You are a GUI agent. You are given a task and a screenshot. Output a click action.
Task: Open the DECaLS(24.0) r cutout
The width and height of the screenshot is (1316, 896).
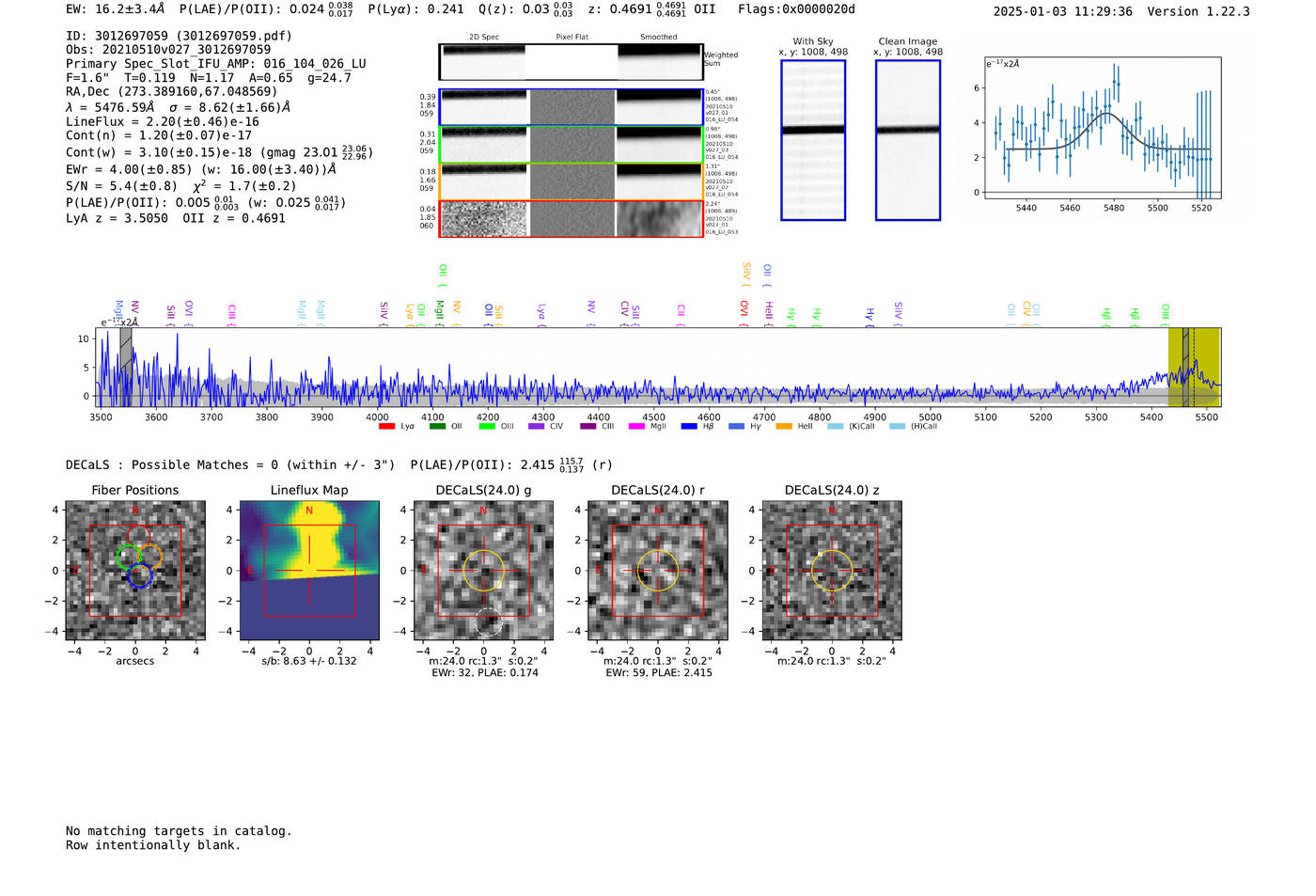point(657,570)
